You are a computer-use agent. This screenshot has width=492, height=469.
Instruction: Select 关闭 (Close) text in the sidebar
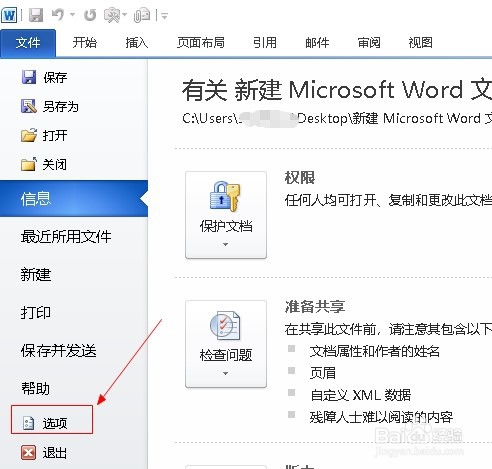click(55, 165)
